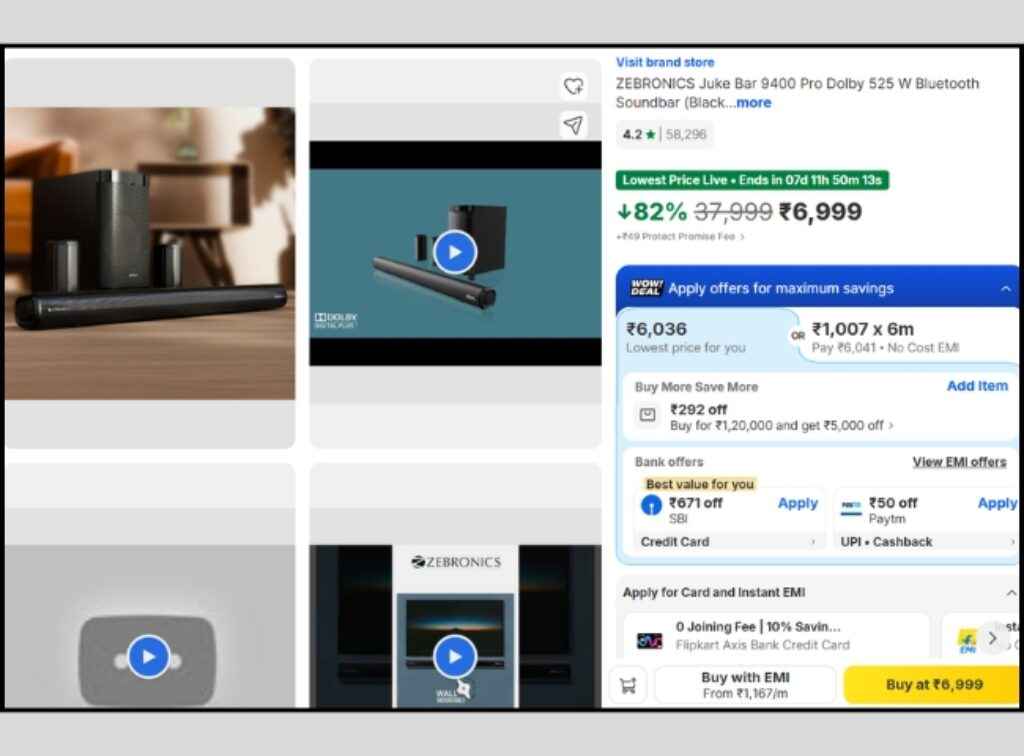Visit brand store link
This screenshot has height=756, width=1024.
pos(665,62)
